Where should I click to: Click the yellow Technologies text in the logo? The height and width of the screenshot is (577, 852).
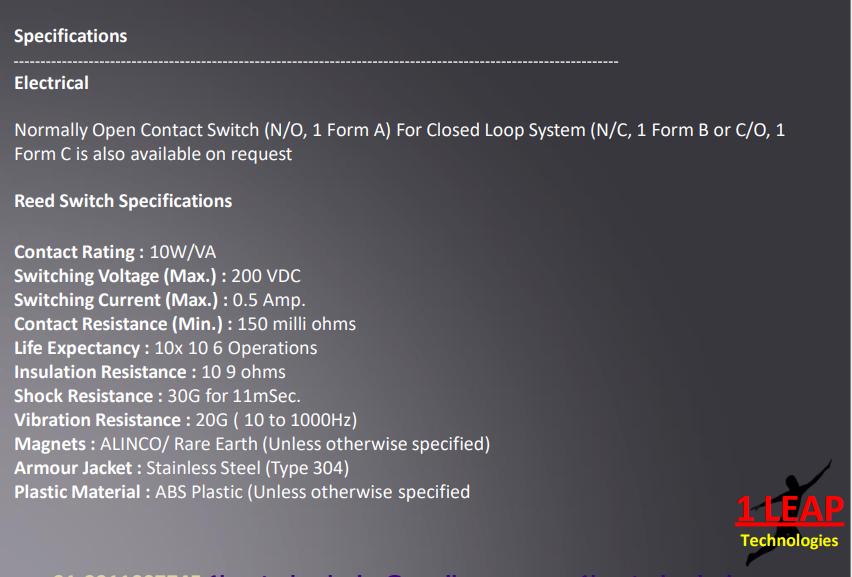789,541
